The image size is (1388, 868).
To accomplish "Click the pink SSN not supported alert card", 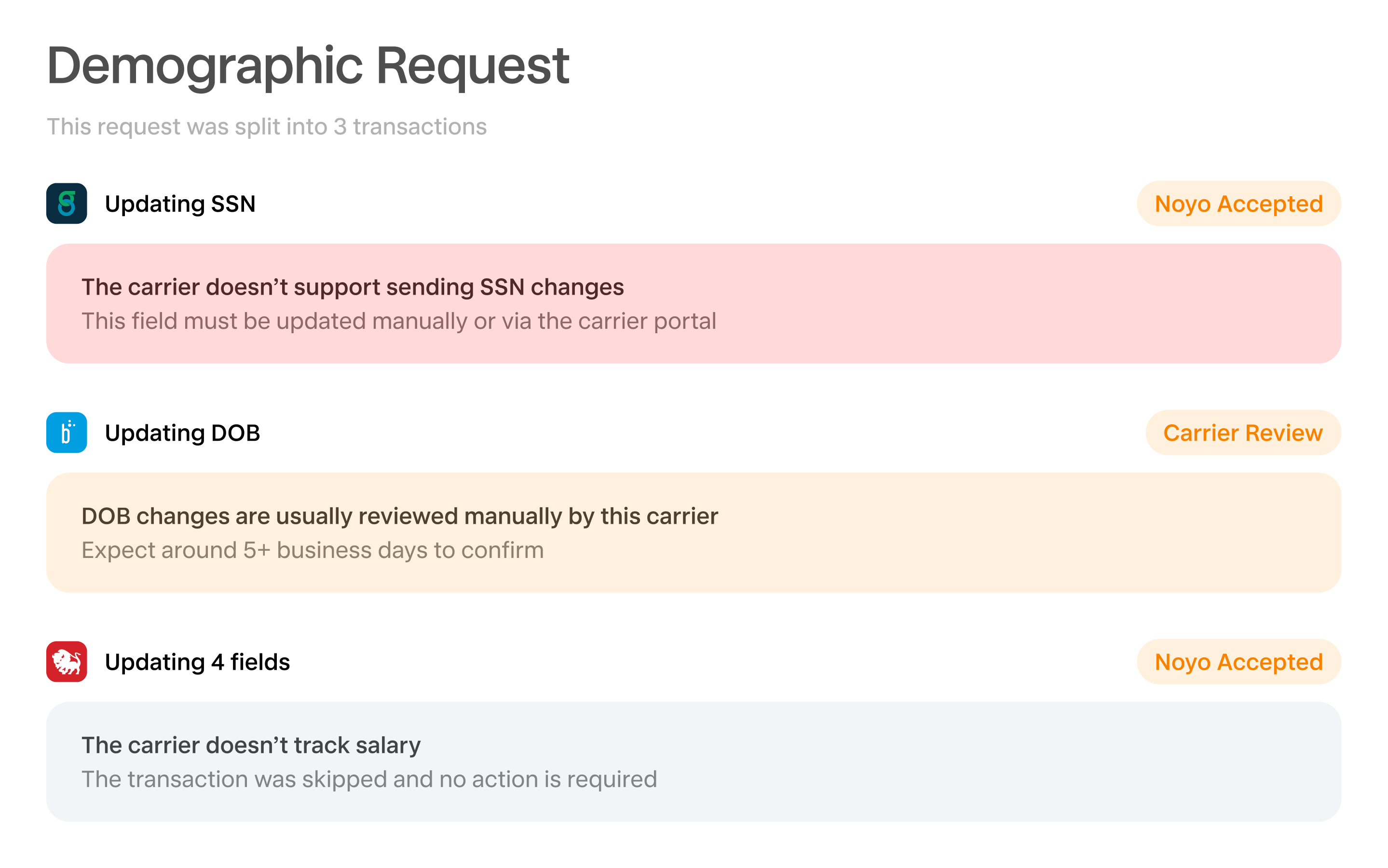I will point(694,303).
